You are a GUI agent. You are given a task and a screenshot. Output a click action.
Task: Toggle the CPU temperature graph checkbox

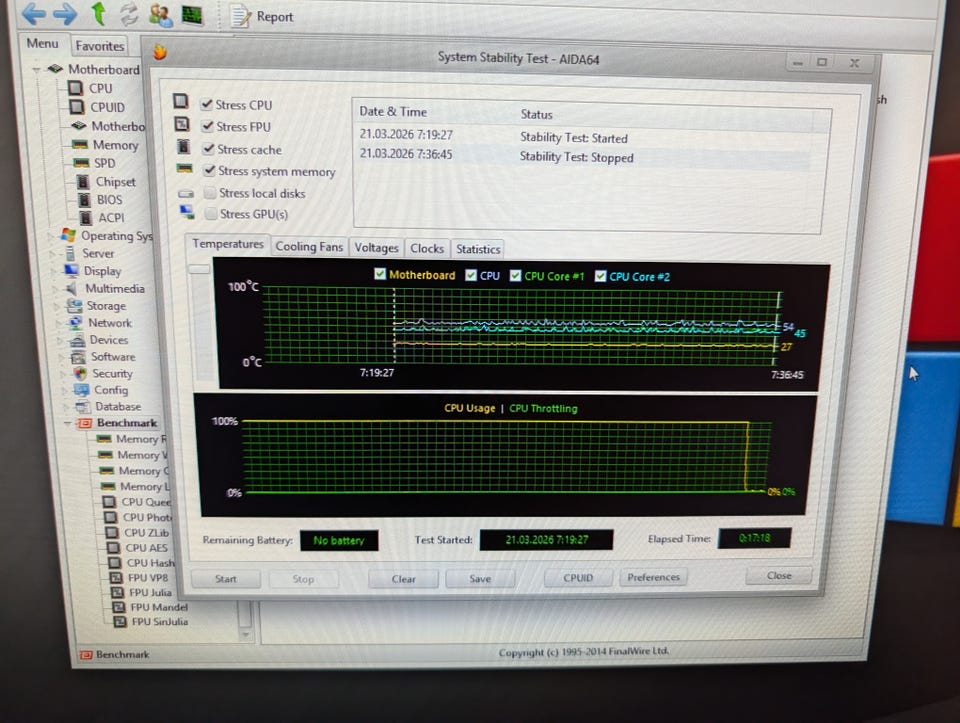pyautogui.click(x=471, y=275)
